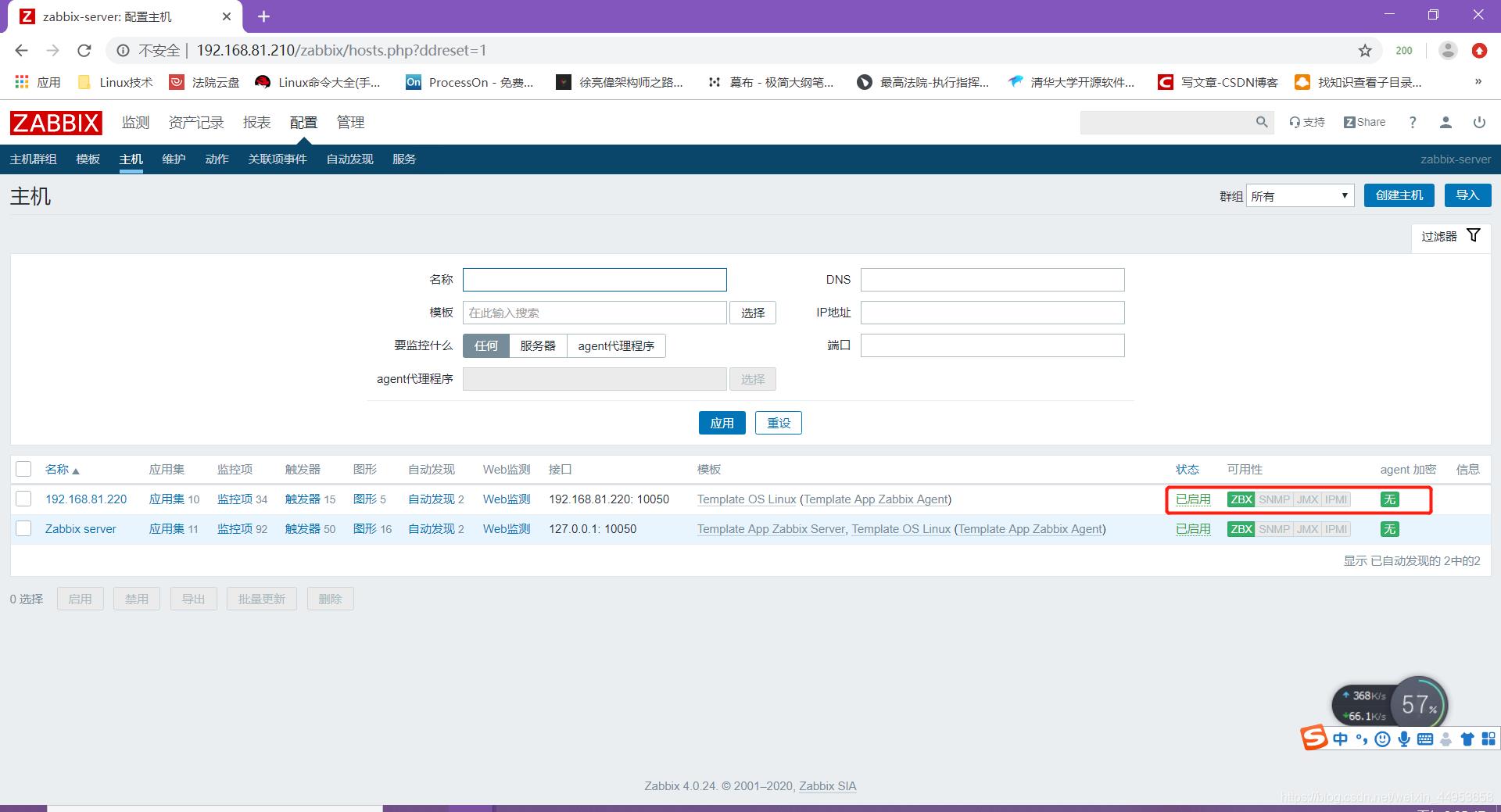Click the site info not-secure icon
The image size is (1501, 812).
coord(123,50)
